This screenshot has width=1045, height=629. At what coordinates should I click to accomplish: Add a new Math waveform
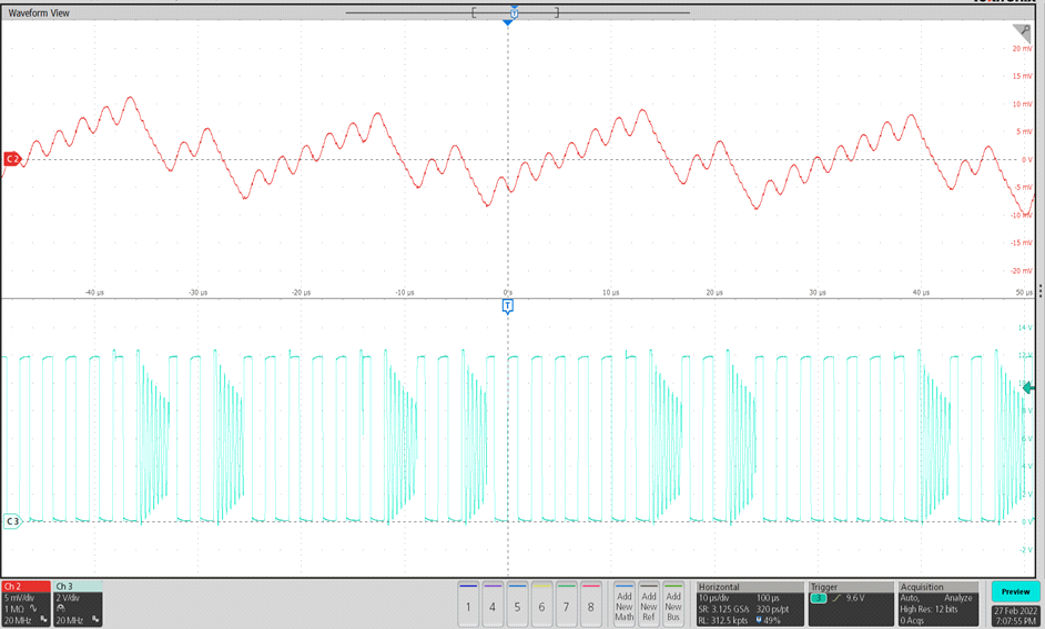coord(624,604)
